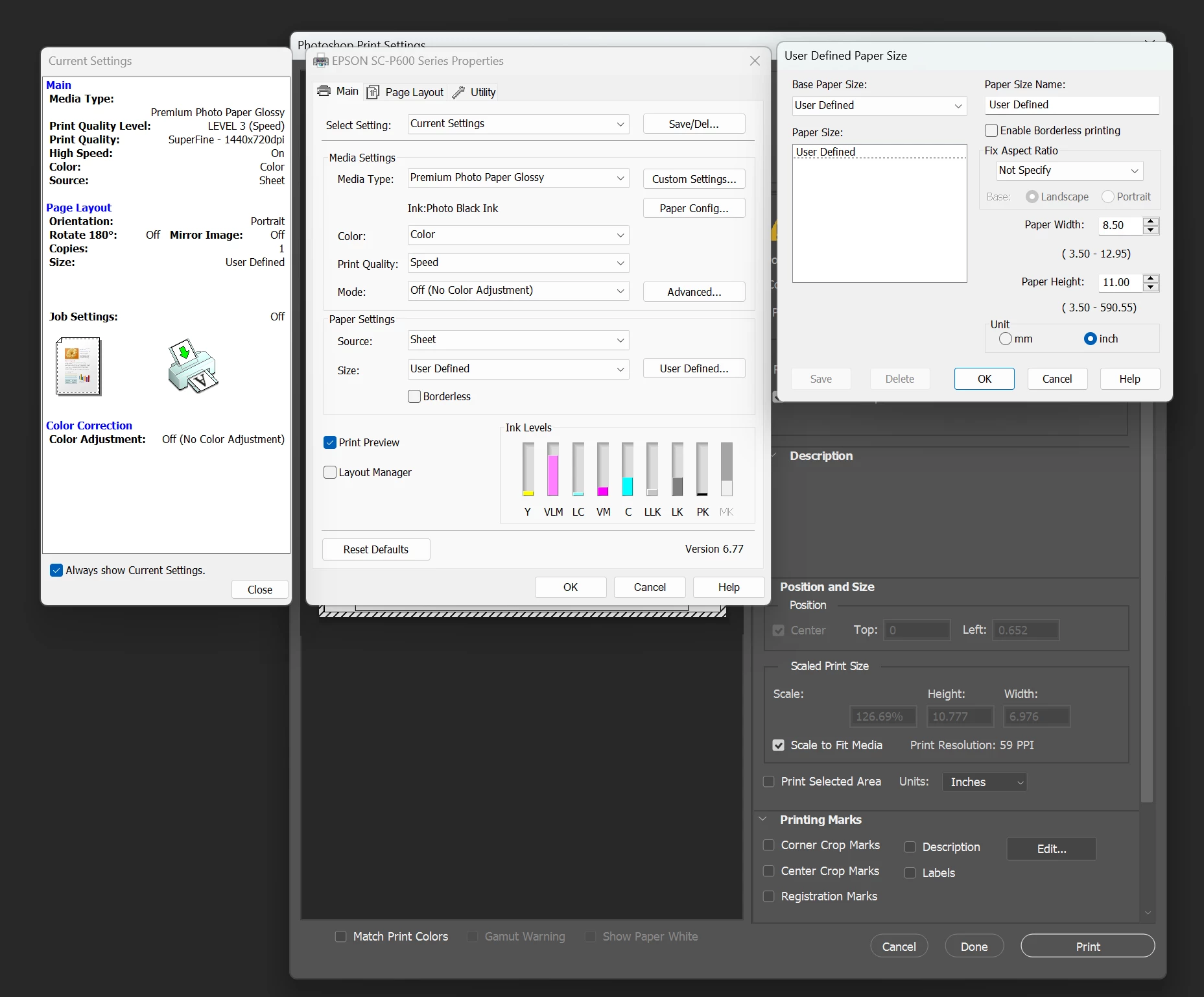Check Enable Borderless printing
The image size is (1204, 997).
(991, 130)
